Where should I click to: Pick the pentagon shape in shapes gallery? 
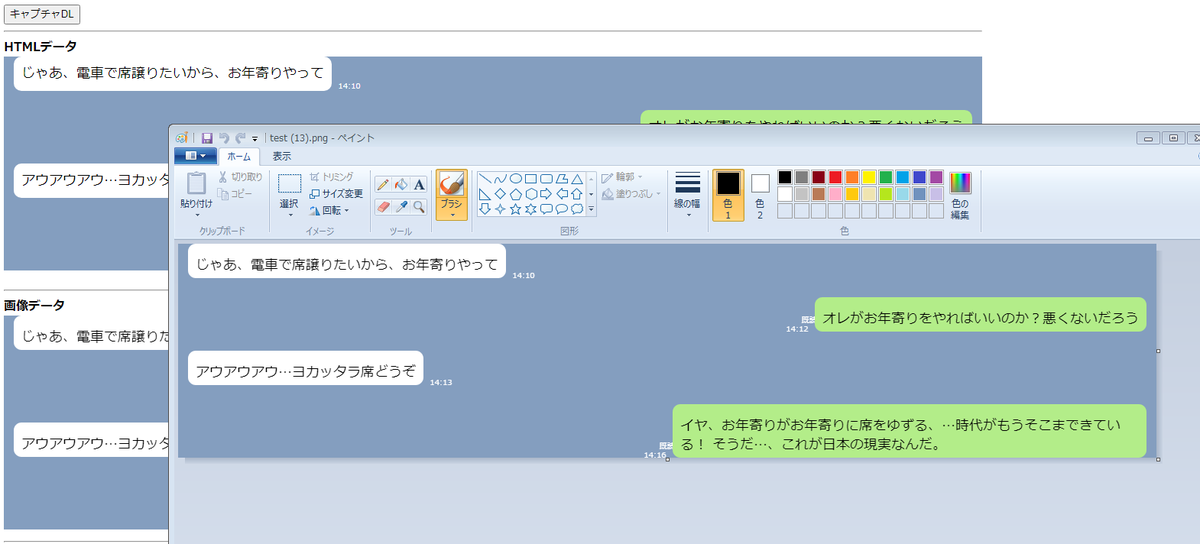(515, 193)
